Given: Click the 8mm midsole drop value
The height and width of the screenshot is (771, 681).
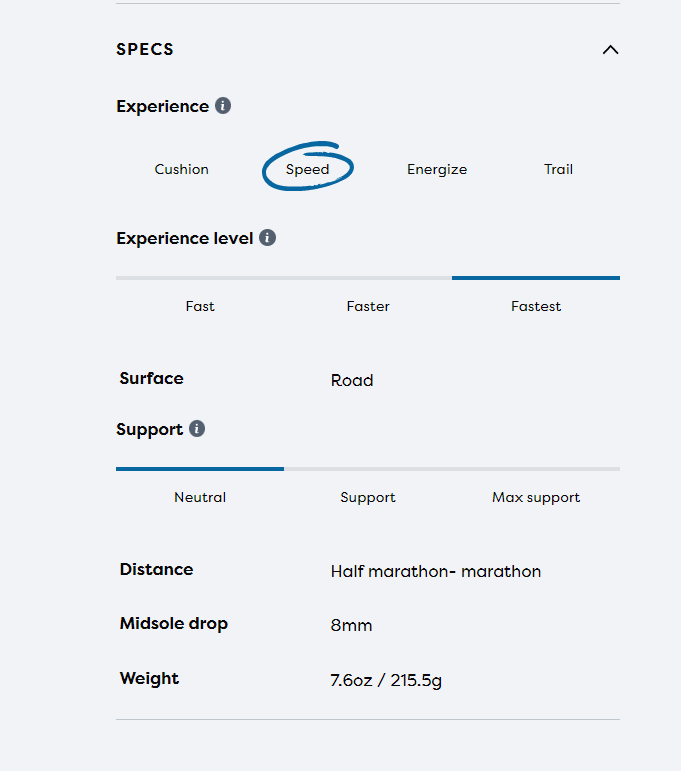Looking at the screenshot, I should tap(351, 625).
